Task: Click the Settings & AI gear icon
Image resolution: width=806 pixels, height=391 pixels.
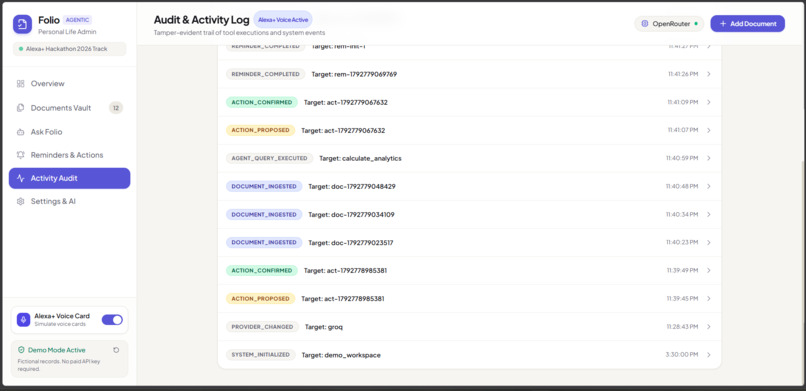Action: (21, 201)
